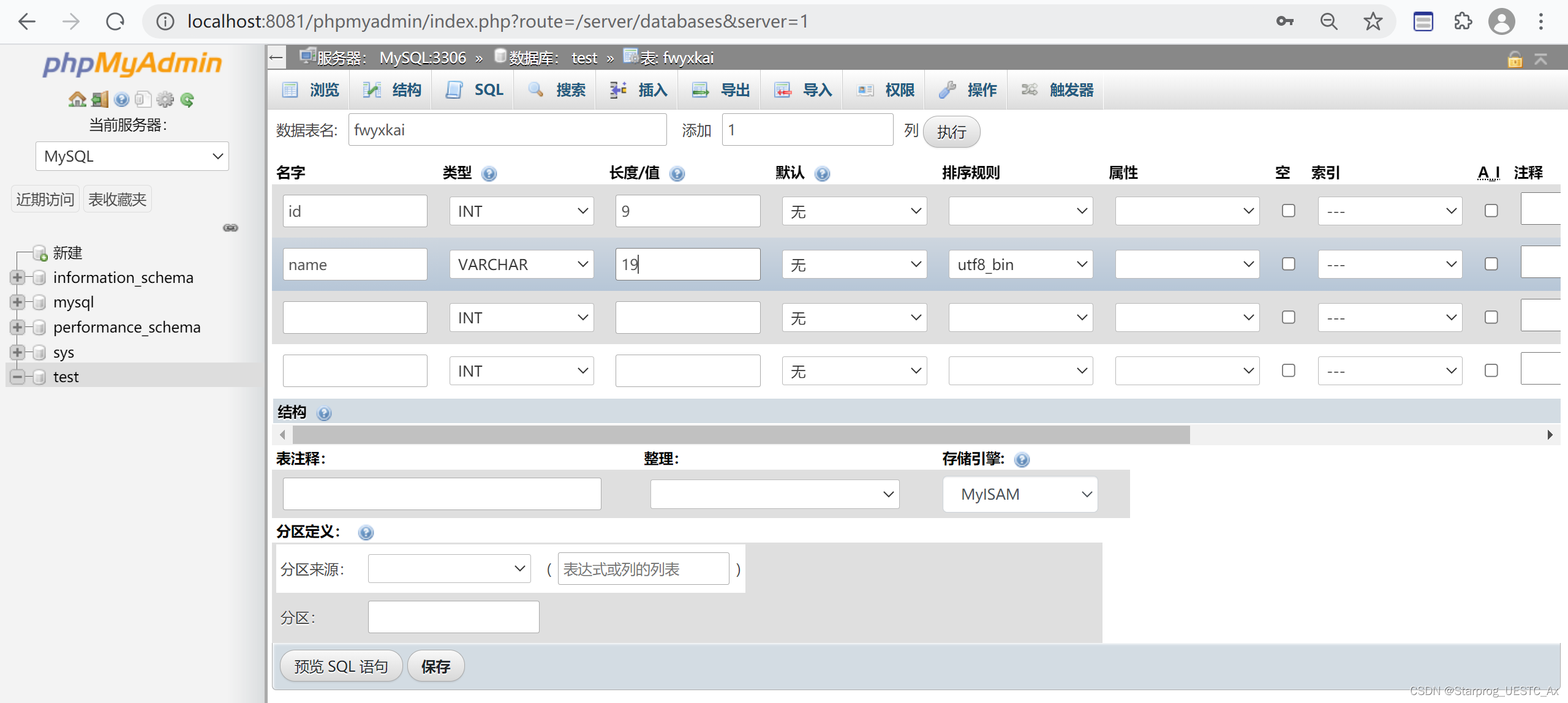Open navigation panel settings gear icon
The width and height of the screenshot is (1568, 703).
[165, 99]
